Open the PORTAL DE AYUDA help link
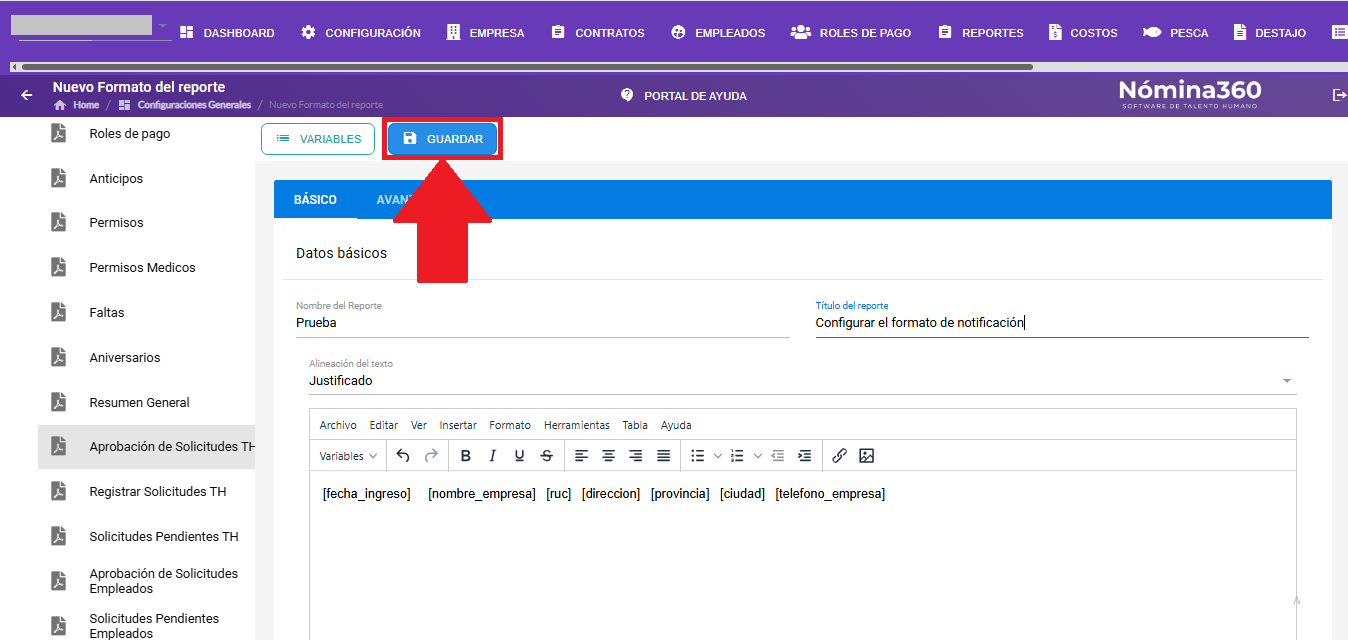The width and height of the screenshot is (1348, 640). pyautogui.click(x=684, y=96)
